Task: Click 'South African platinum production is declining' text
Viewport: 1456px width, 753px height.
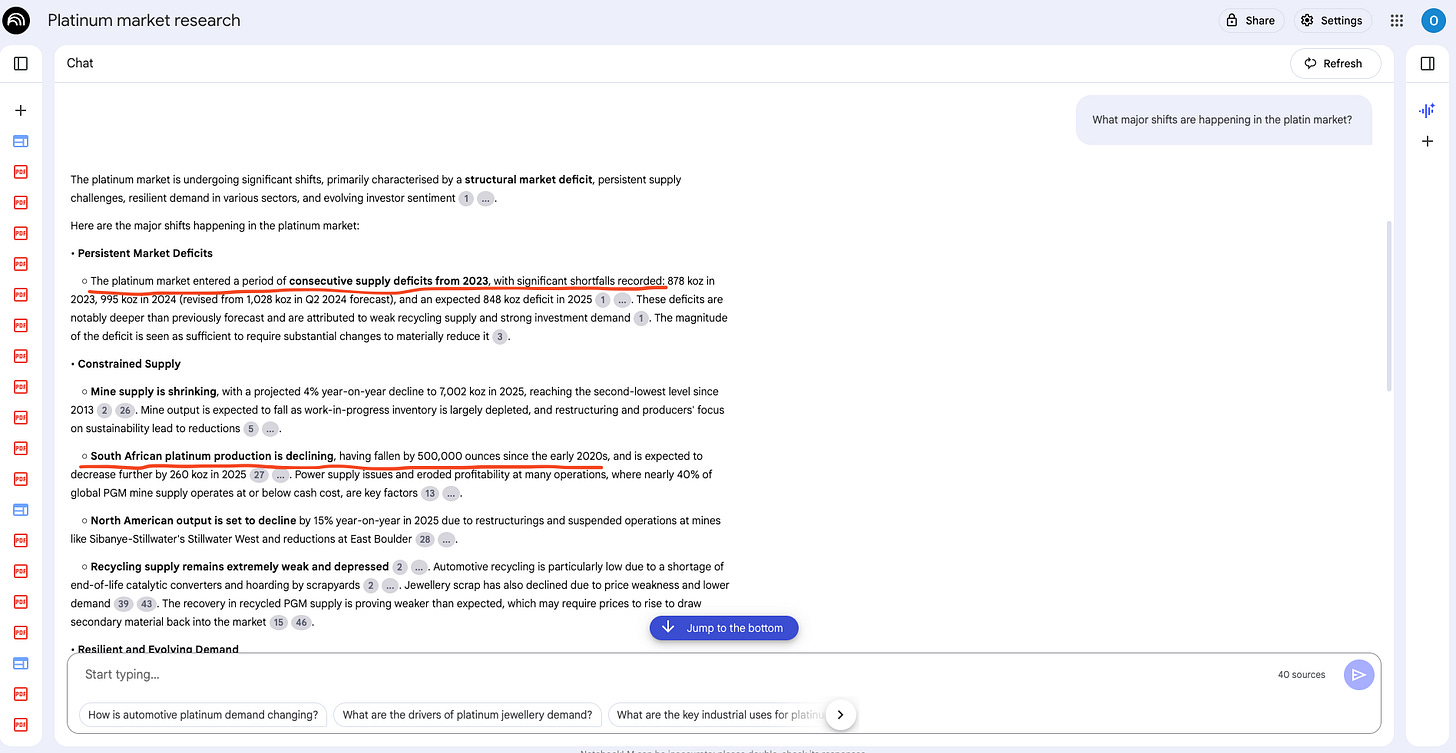Action: coord(212,456)
